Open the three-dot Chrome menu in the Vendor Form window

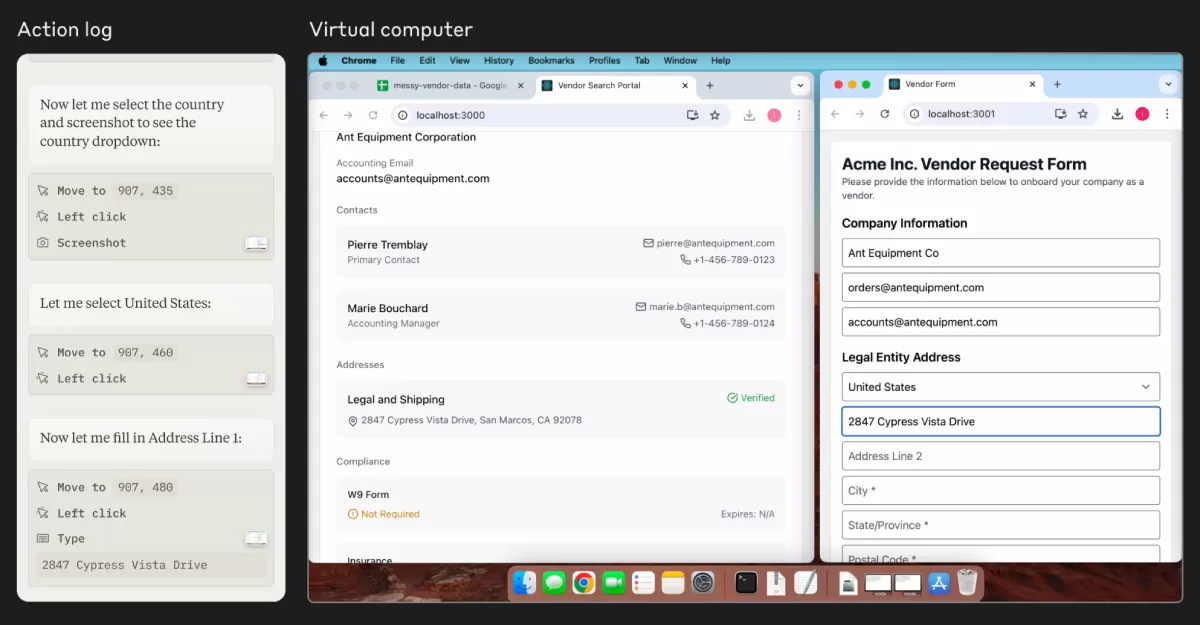(x=1167, y=114)
